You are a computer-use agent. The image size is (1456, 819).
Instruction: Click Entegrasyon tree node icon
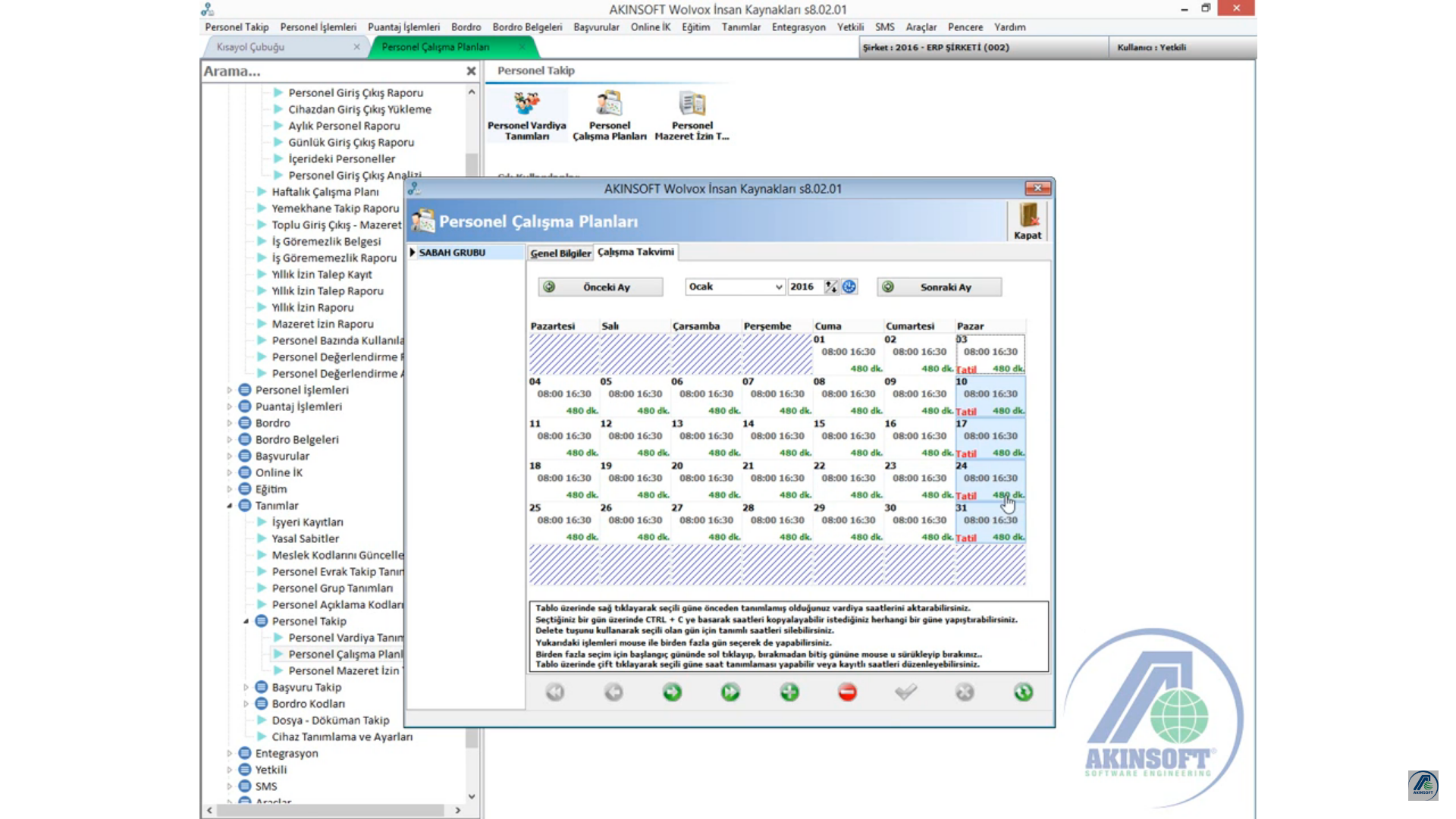tap(244, 753)
